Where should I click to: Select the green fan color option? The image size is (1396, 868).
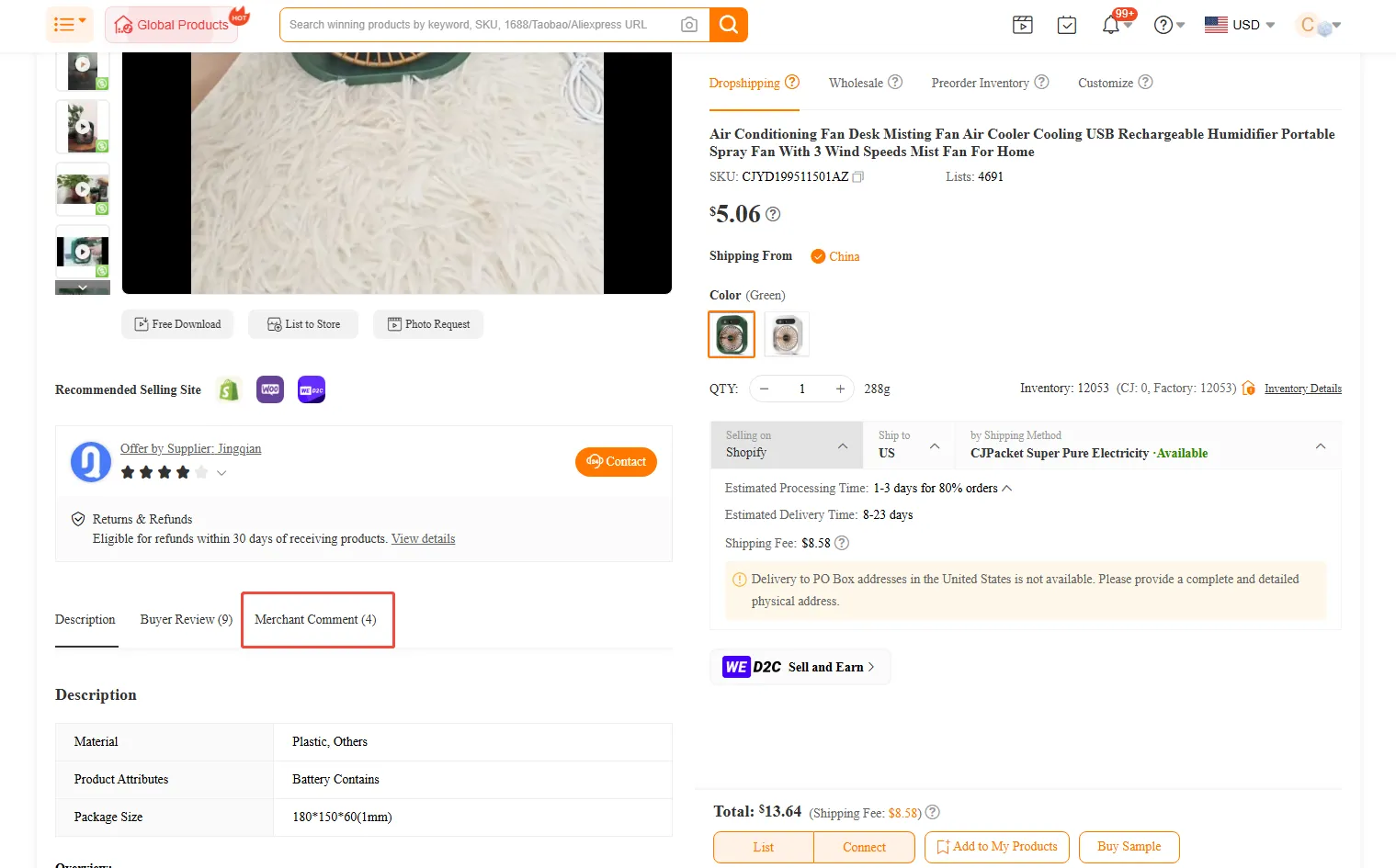pos(732,334)
